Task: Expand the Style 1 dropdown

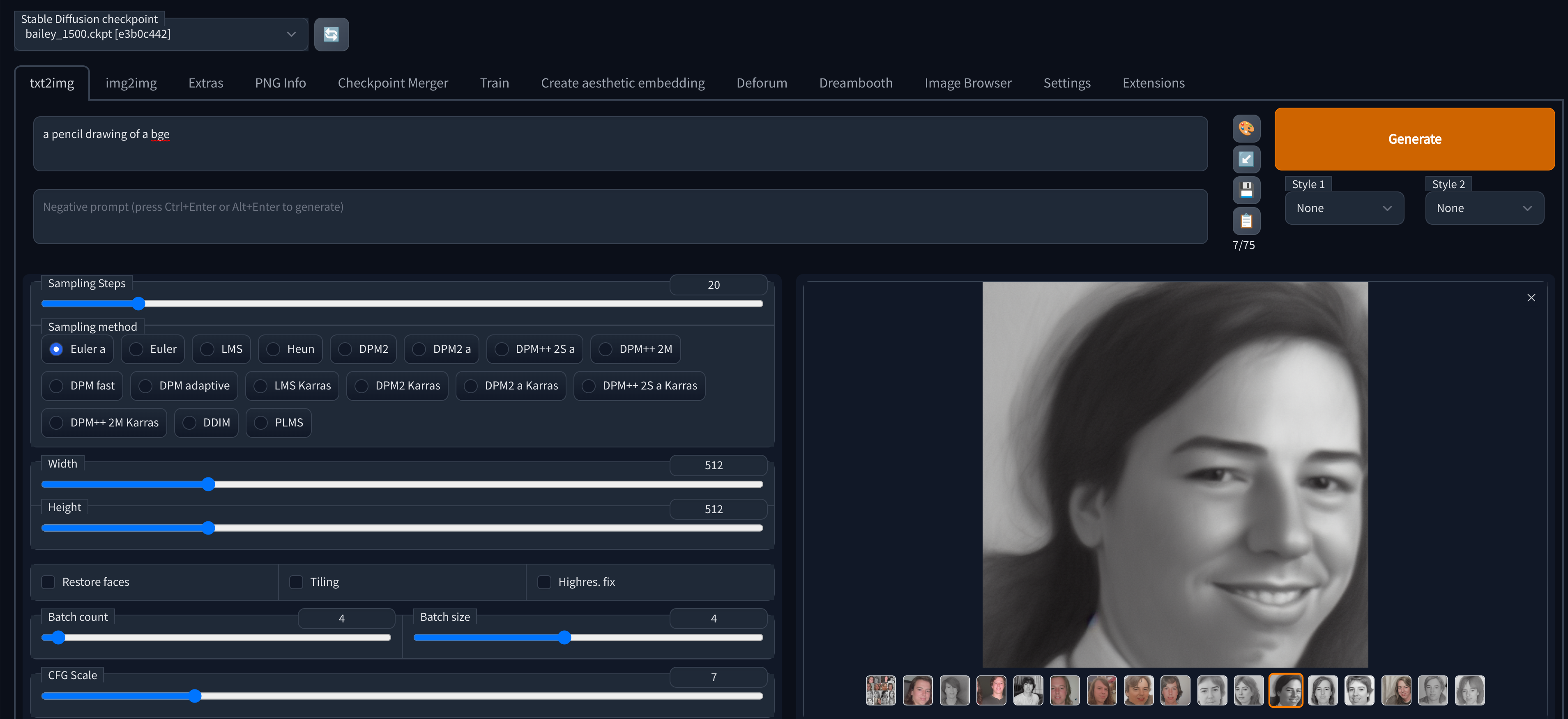Action: point(1343,208)
